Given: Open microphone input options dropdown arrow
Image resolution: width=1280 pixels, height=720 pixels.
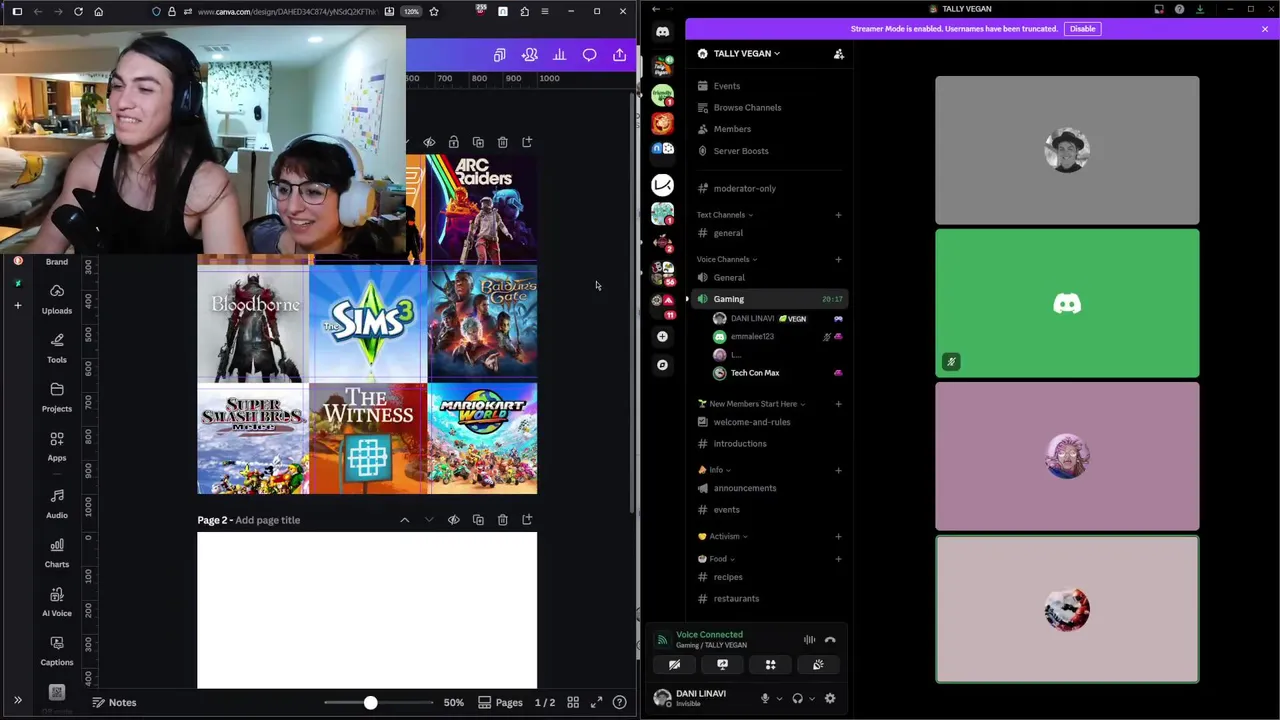Looking at the screenshot, I should coord(779,699).
